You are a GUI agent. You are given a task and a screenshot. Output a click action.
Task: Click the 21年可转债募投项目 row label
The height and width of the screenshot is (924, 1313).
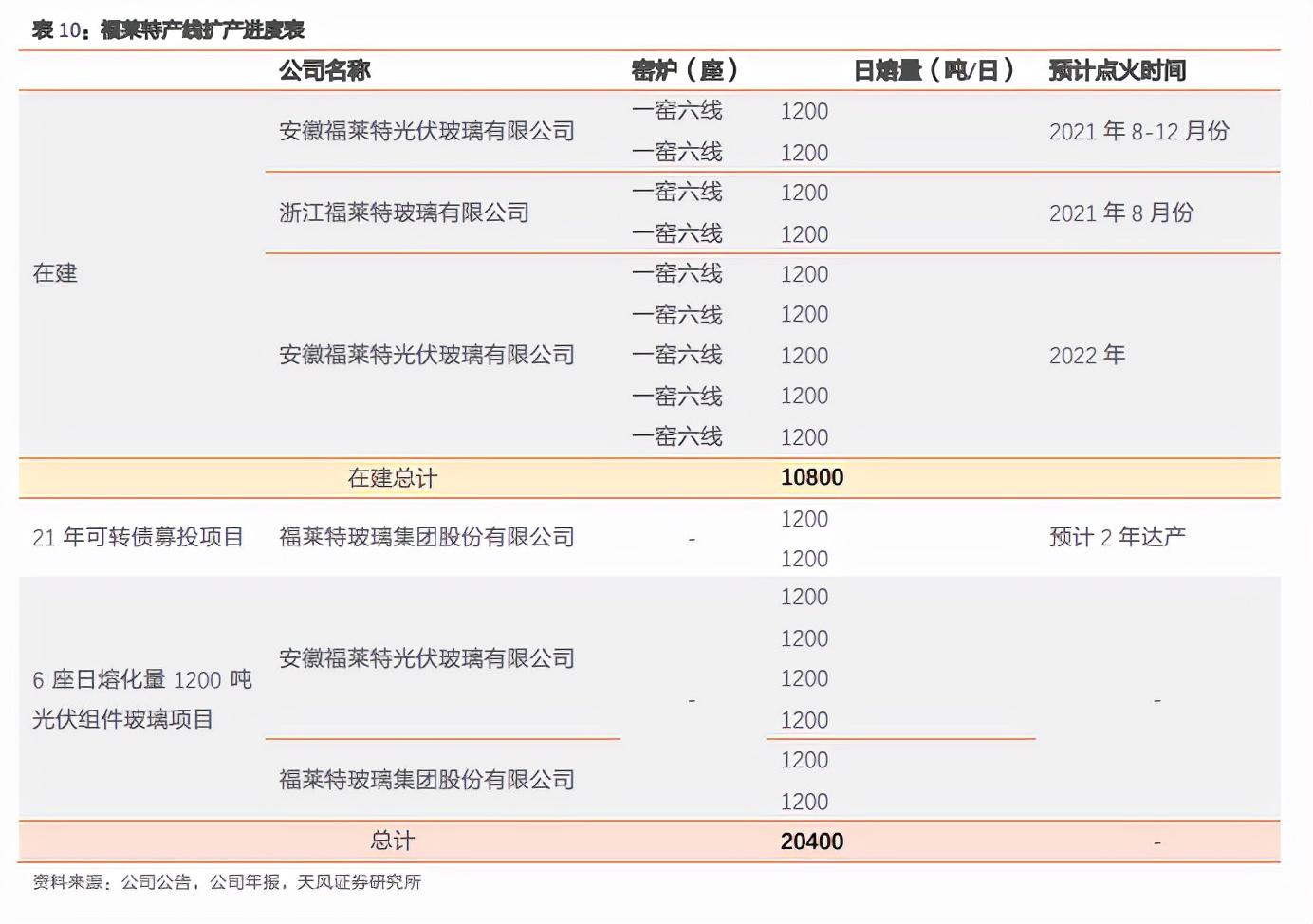tap(138, 537)
